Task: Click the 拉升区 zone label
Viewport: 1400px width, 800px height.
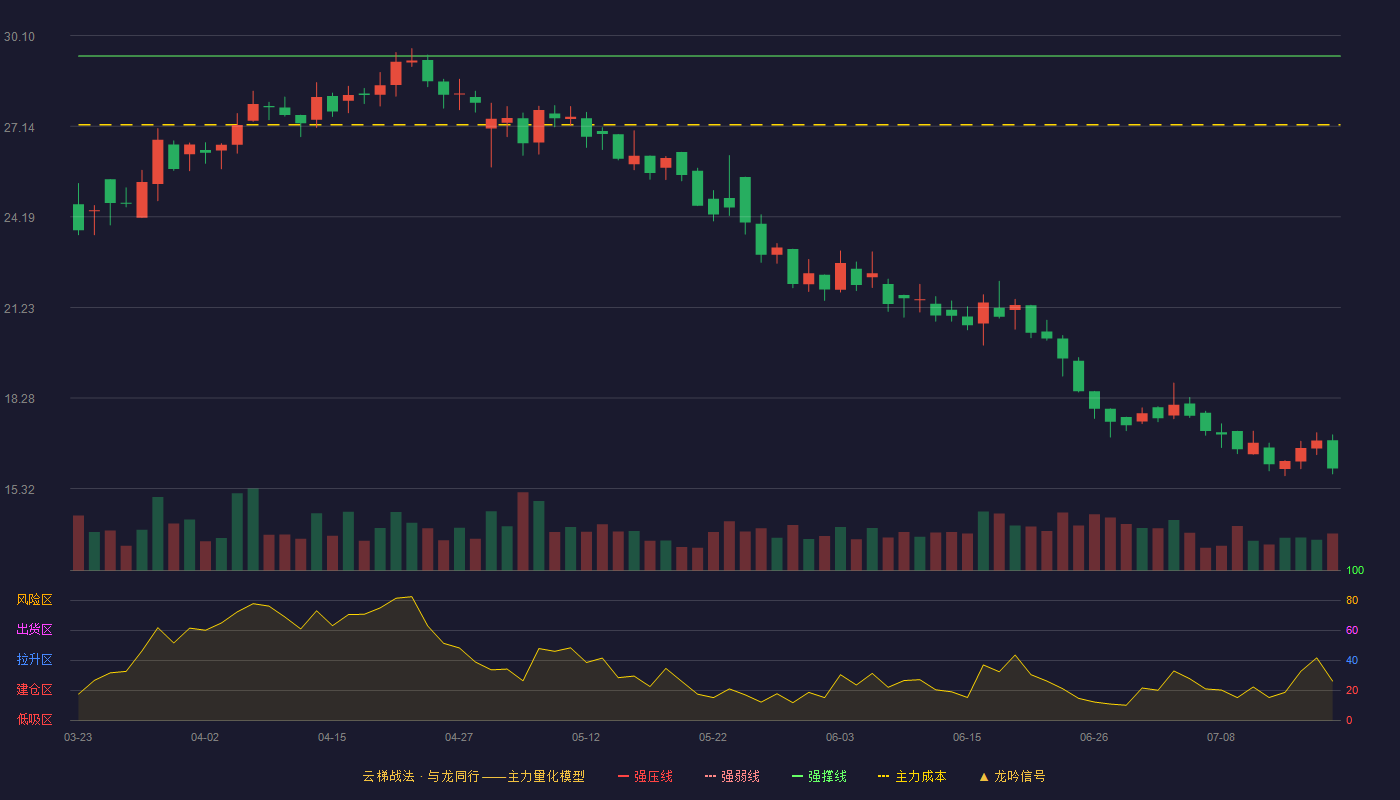Action: pos(34,660)
